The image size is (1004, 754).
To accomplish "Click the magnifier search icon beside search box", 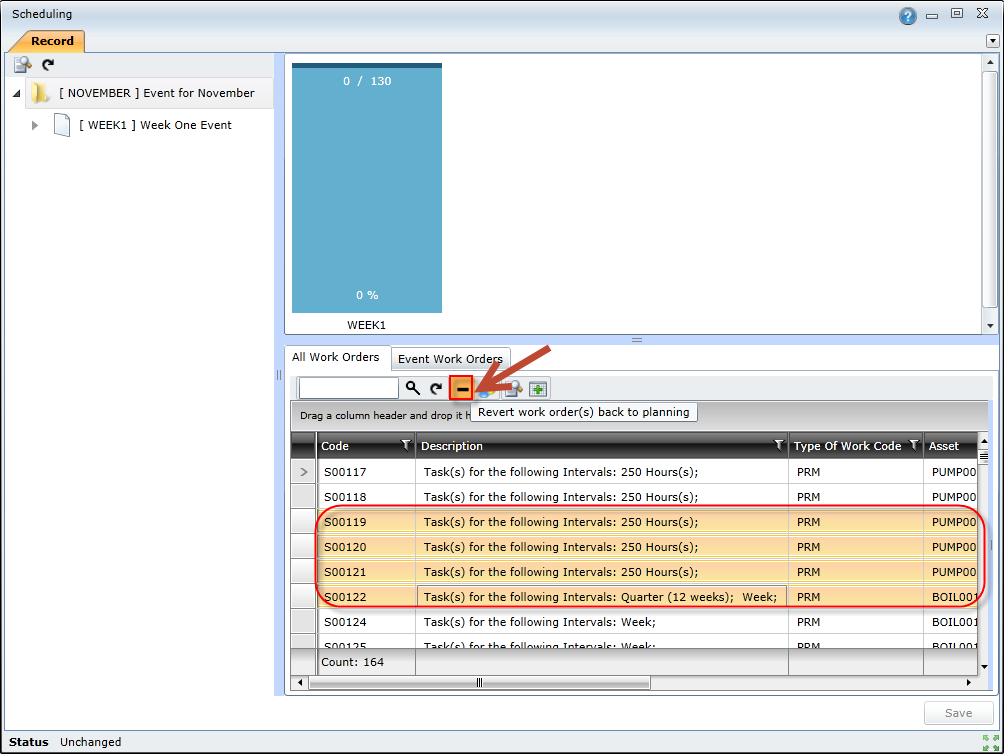I will tap(412, 388).
